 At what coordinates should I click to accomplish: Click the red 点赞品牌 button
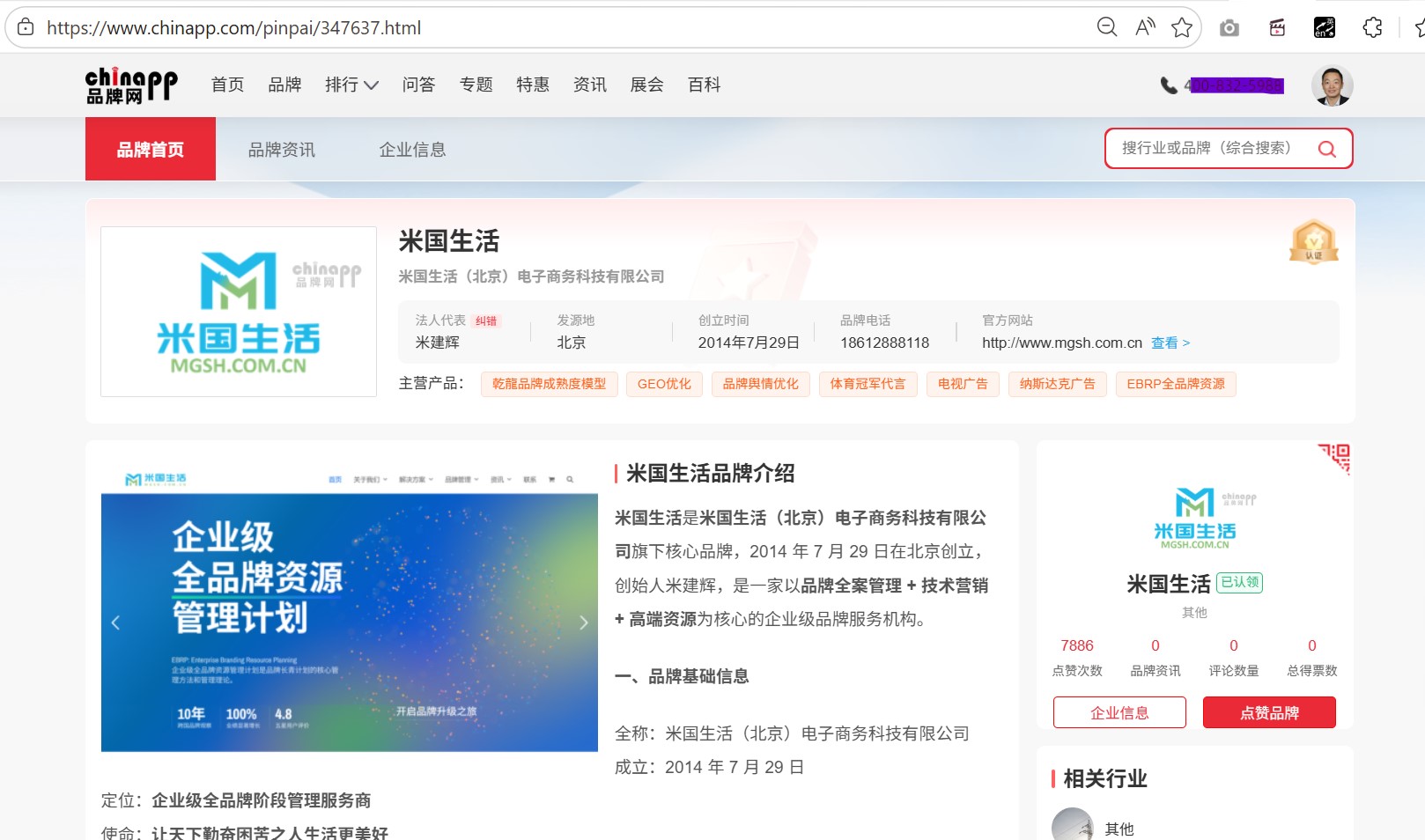tap(1268, 712)
